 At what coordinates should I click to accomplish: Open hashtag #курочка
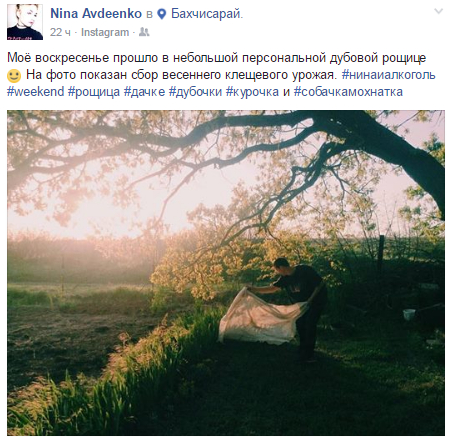tap(252, 92)
